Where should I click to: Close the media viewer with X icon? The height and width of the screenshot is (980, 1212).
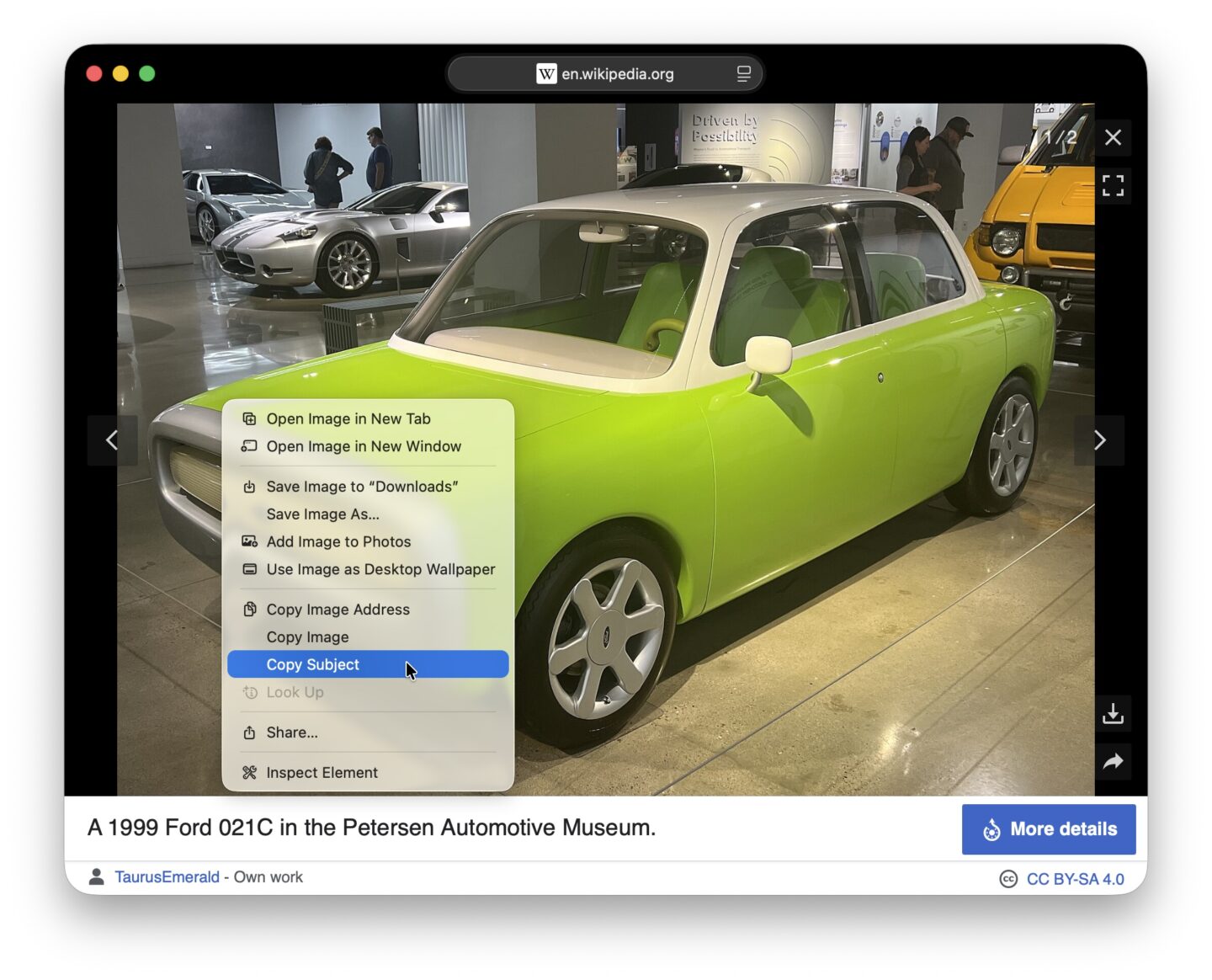tap(1113, 137)
